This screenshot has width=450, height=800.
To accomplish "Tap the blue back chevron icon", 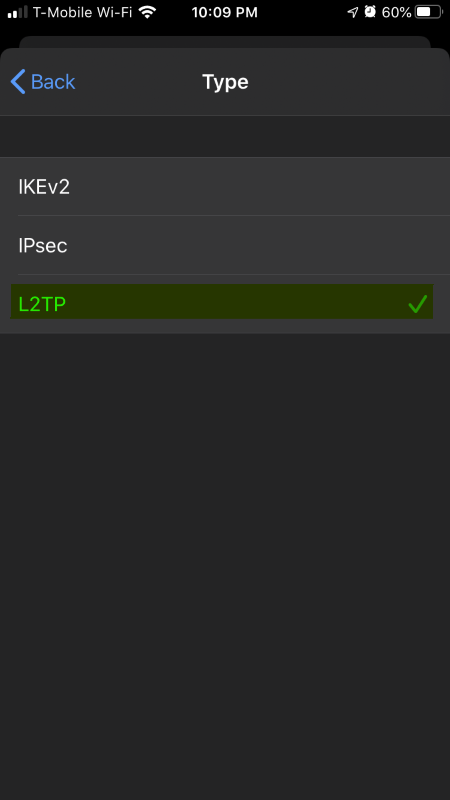I will click(18, 82).
